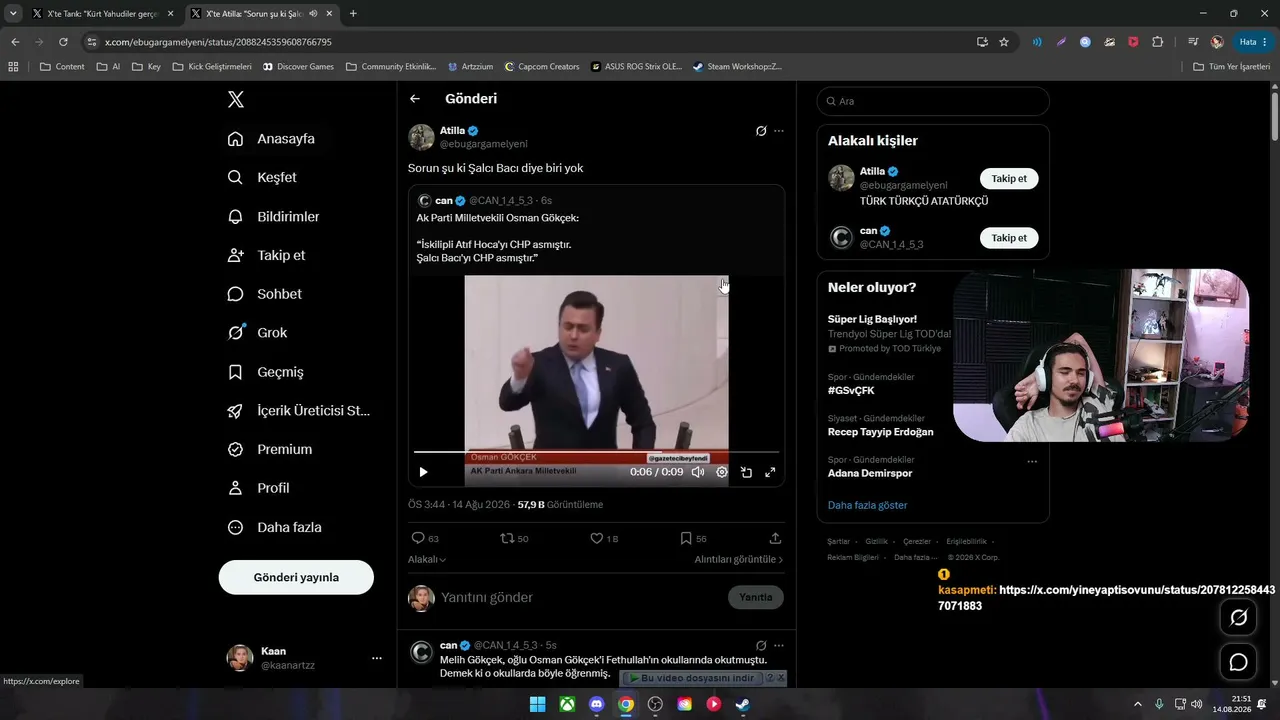Open the apps grid in bookmarks bar
Viewport: 1280px width, 720px height.
(x=13, y=67)
